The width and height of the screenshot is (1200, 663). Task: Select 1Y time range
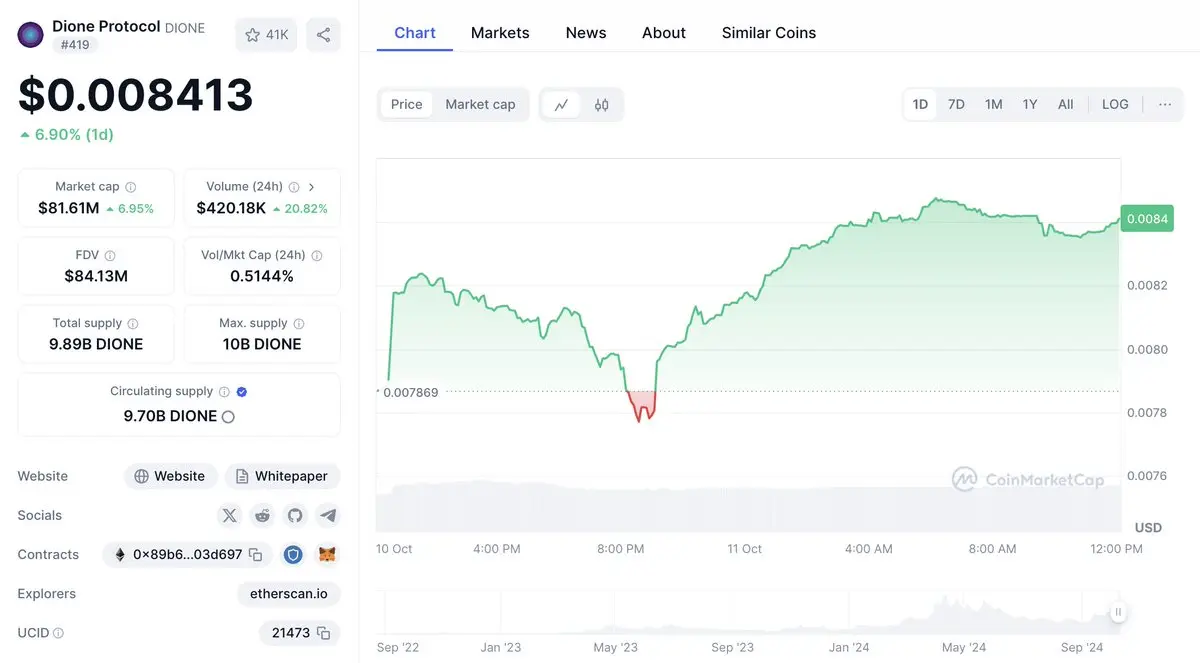point(1030,104)
